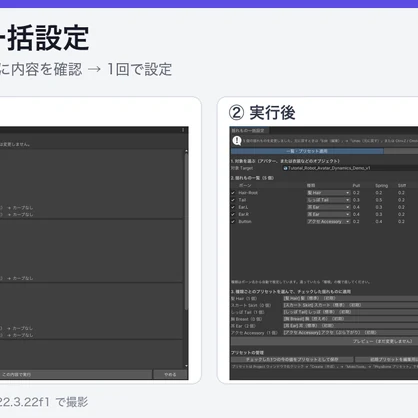Switch to the 一覧・プリセット適用 tab

pos(307,151)
